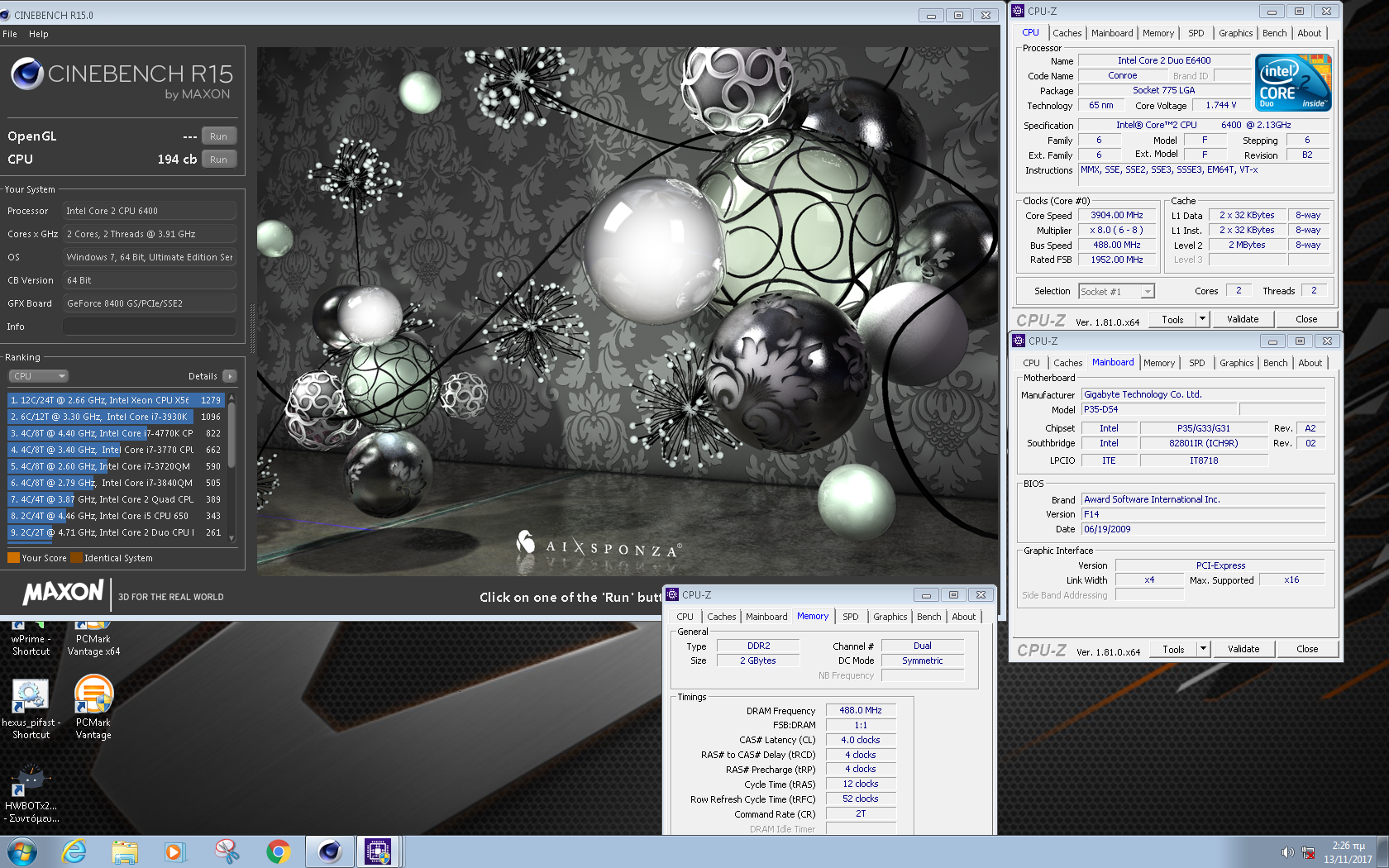
Task: Click the Mainboard CPU-Z title bar icon
Action: coord(1019,341)
